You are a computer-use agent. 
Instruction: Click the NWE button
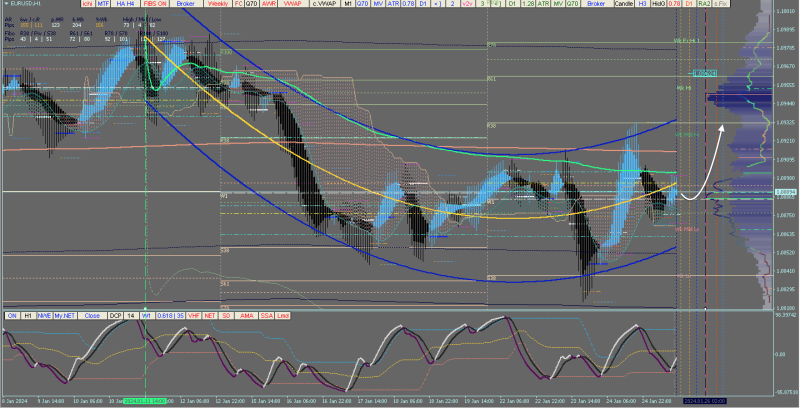(x=44, y=316)
